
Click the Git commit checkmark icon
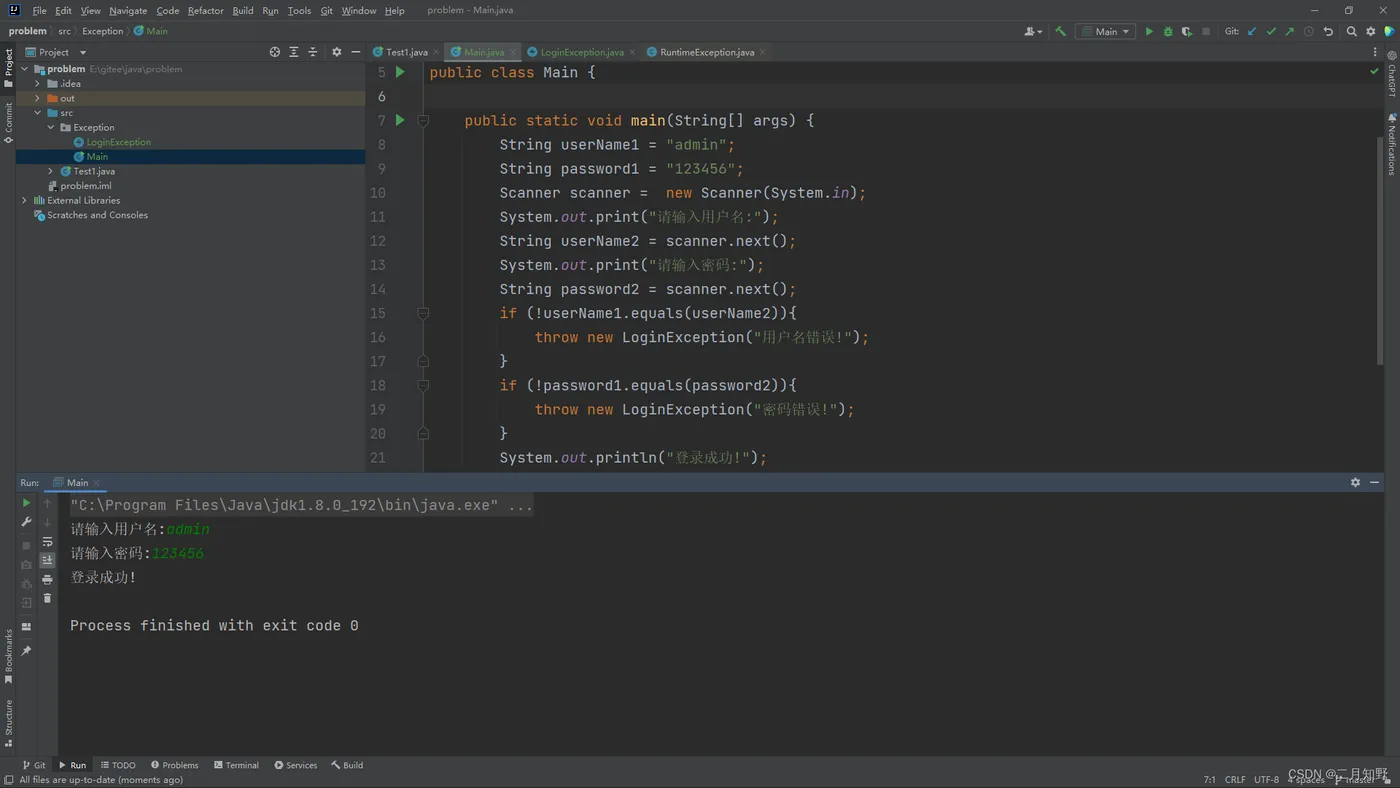(1271, 31)
